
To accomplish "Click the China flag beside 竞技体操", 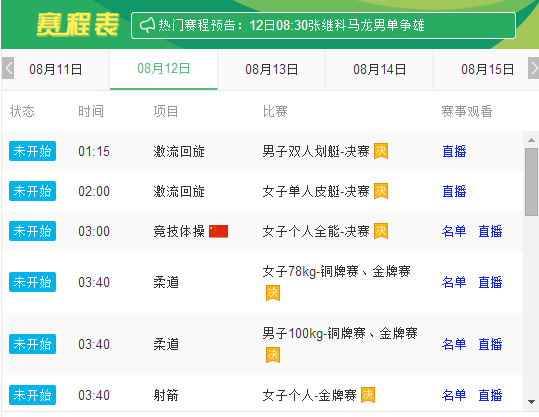I will [218, 231].
